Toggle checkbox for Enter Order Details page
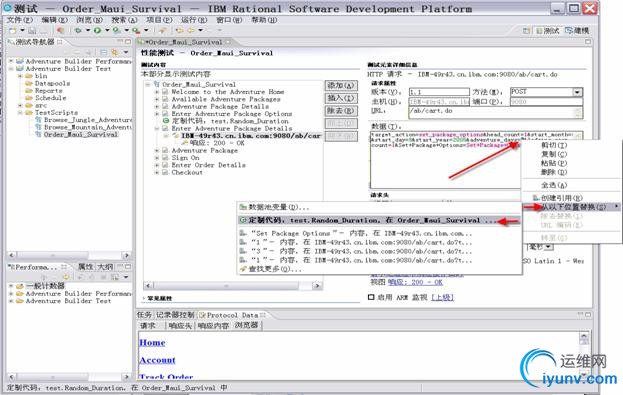Image resolution: width=623 pixels, height=395 pixels. coord(165,165)
